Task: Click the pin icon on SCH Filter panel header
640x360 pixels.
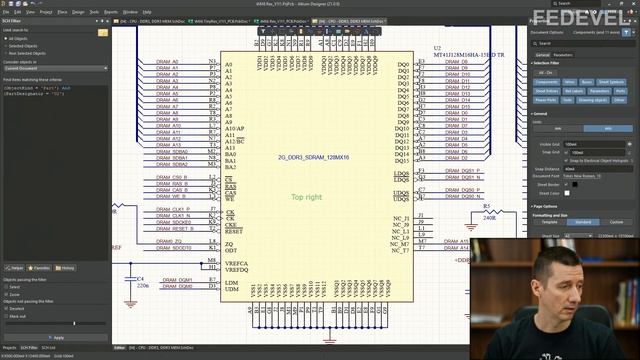Action: (102, 21)
